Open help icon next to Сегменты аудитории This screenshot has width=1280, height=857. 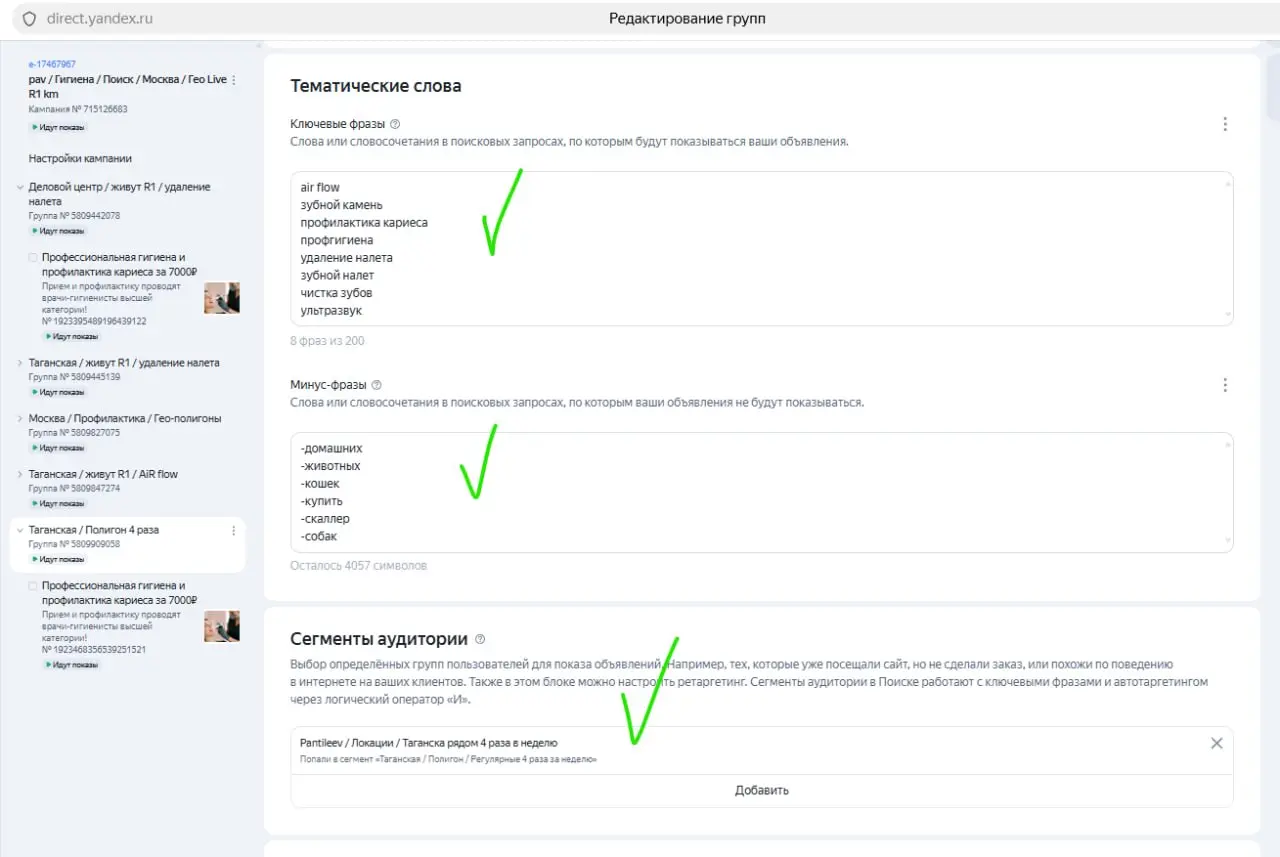(480, 639)
